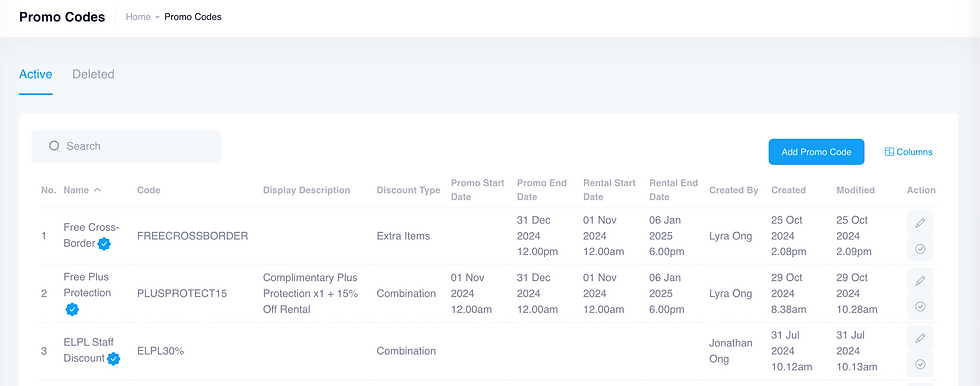The height and width of the screenshot is (386, 980).
Task: Switch to the Active tab
Action: coord(36,74)
